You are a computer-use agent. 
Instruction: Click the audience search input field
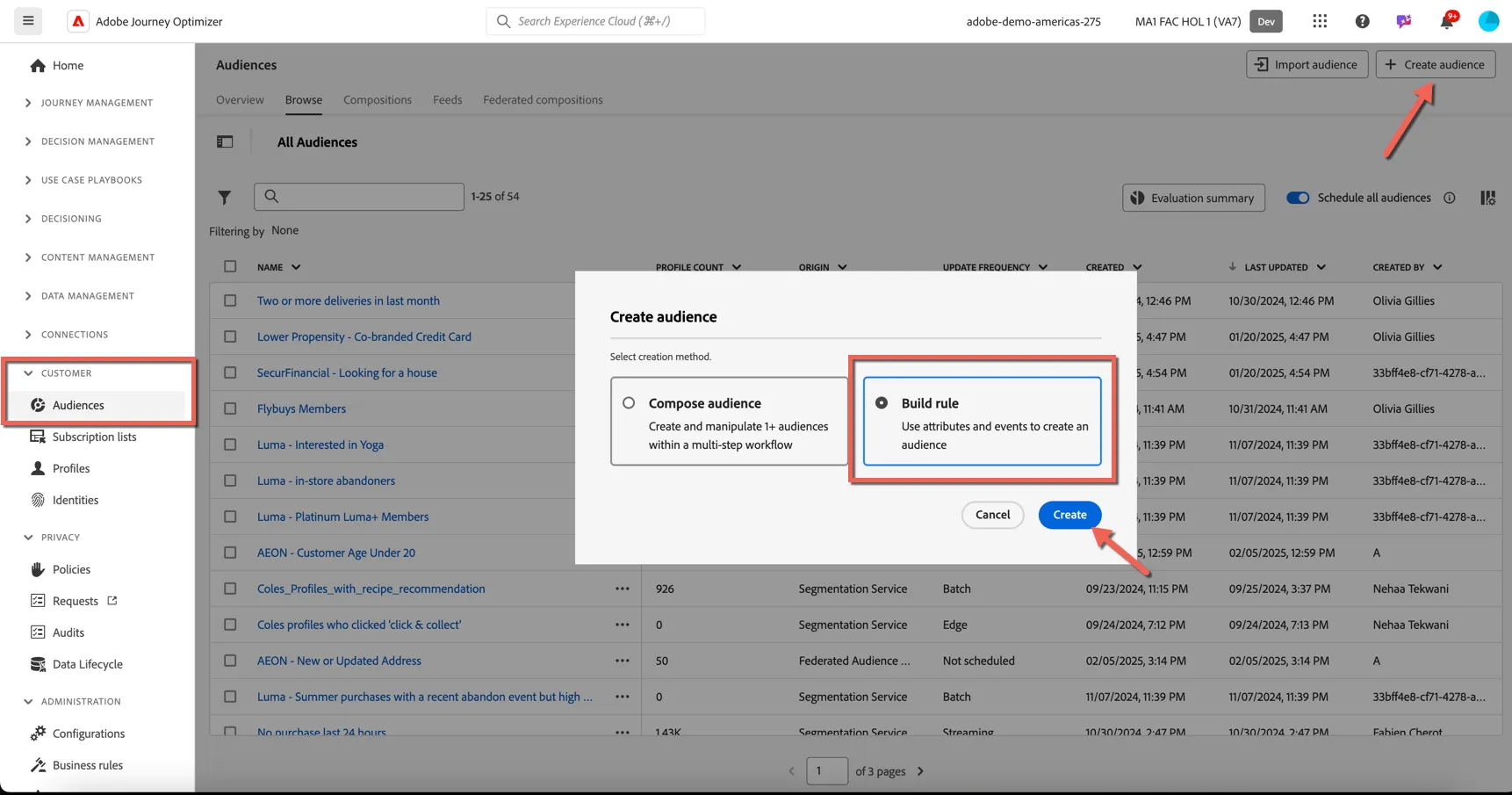pos(359,196)
